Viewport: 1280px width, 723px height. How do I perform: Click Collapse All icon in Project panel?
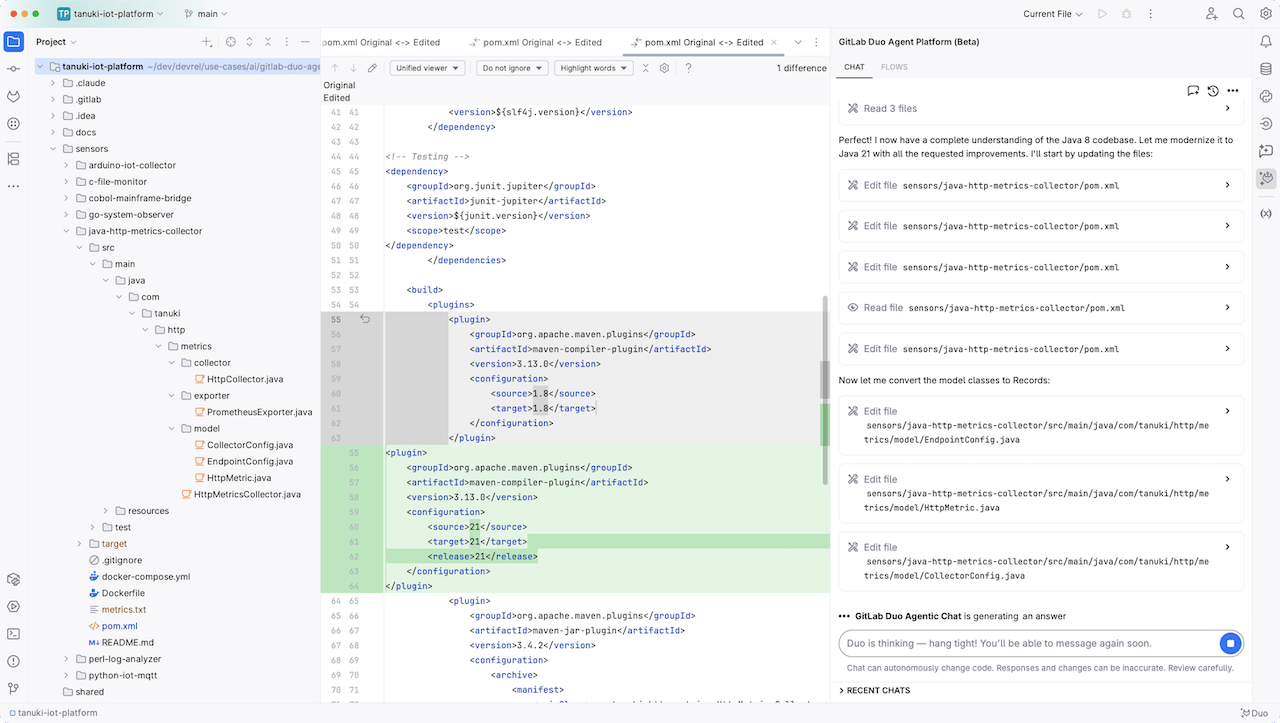click(268, 42)
